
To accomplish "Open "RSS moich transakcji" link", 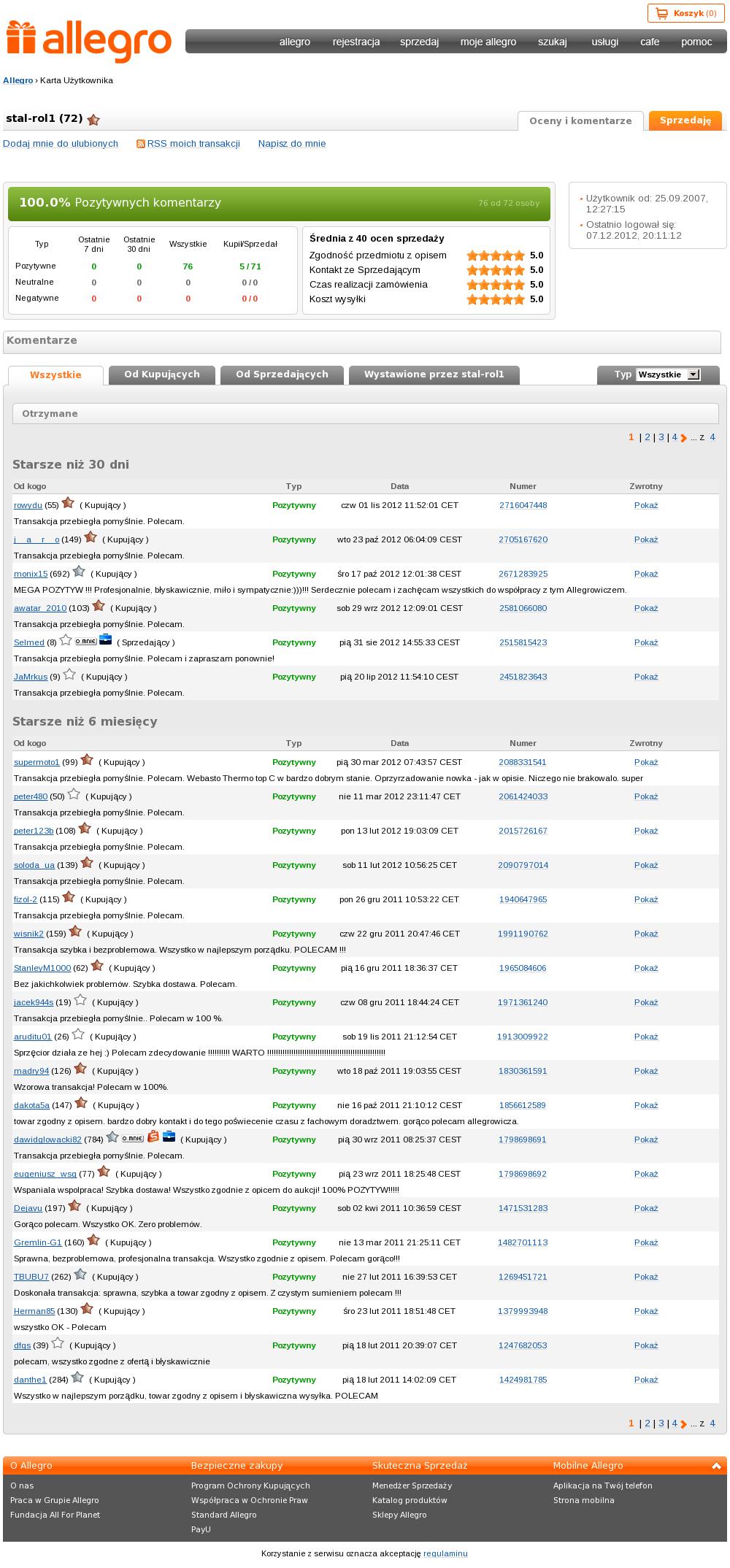I will click(x=193, y=144).
